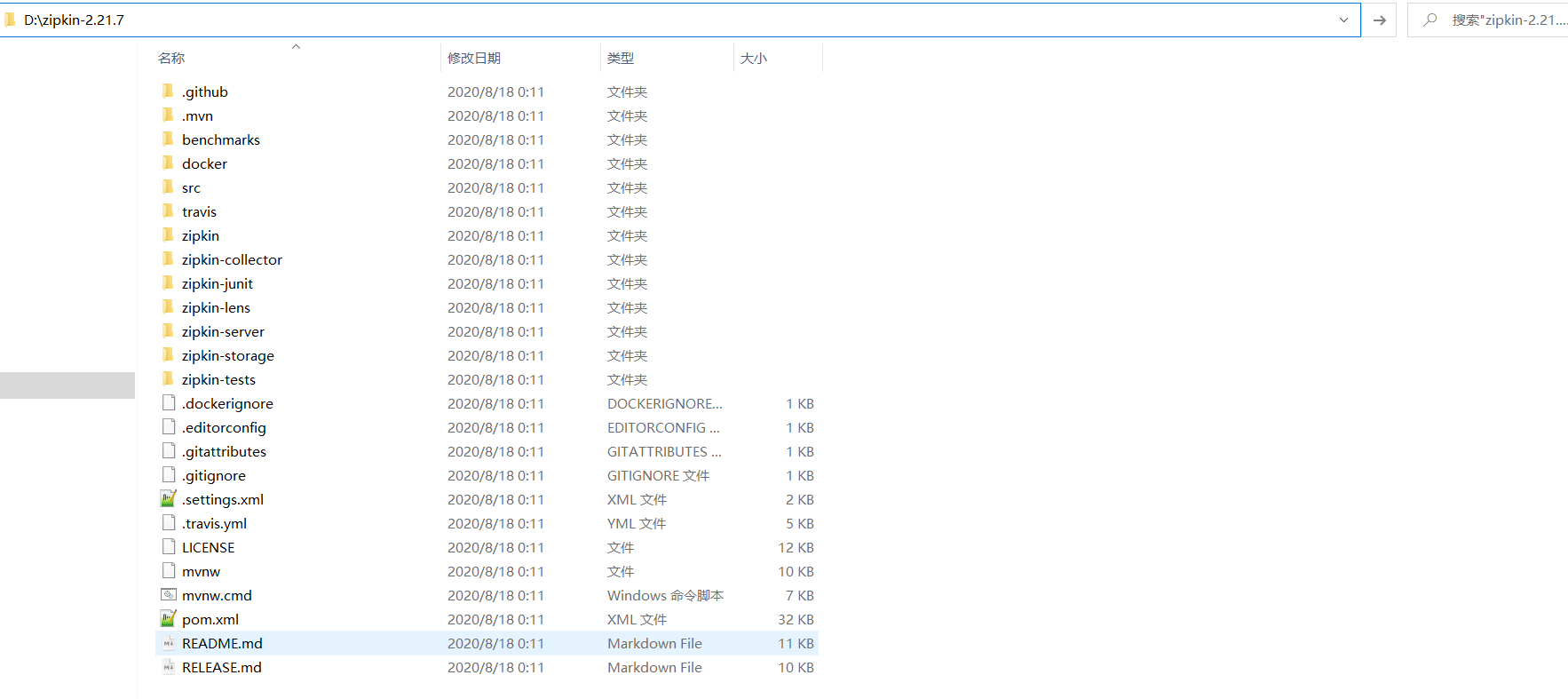
Task: Click the src folder icon
Action: (x=168, y=187)
